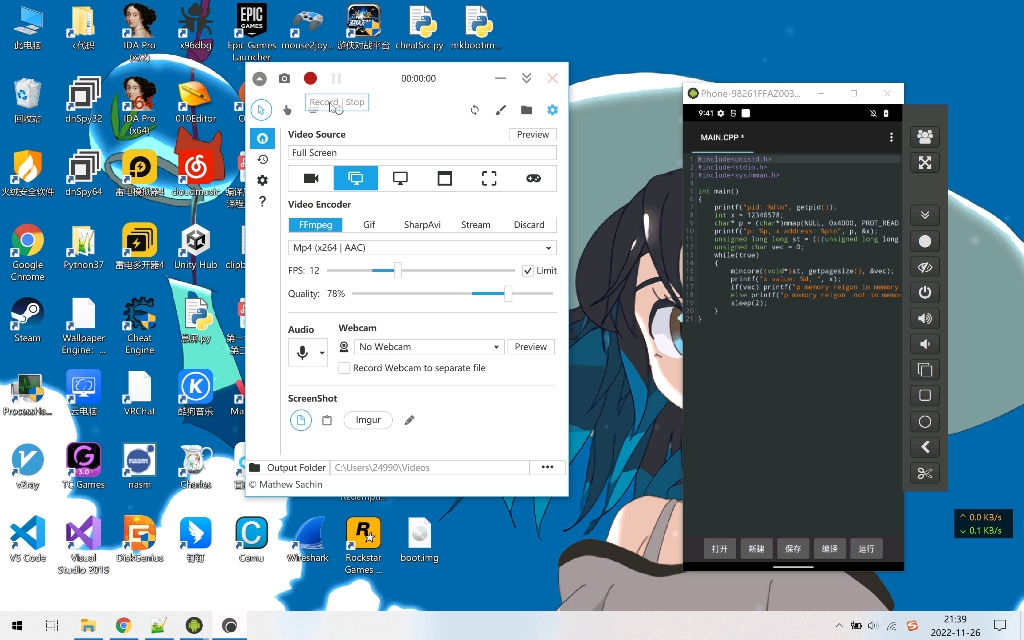
Task: Open the overlay brush tool in Captura
Action: [x=501, y=110]
